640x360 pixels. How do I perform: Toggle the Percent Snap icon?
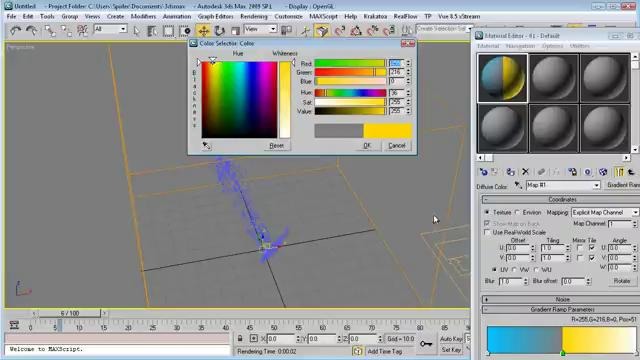(373, 31)
